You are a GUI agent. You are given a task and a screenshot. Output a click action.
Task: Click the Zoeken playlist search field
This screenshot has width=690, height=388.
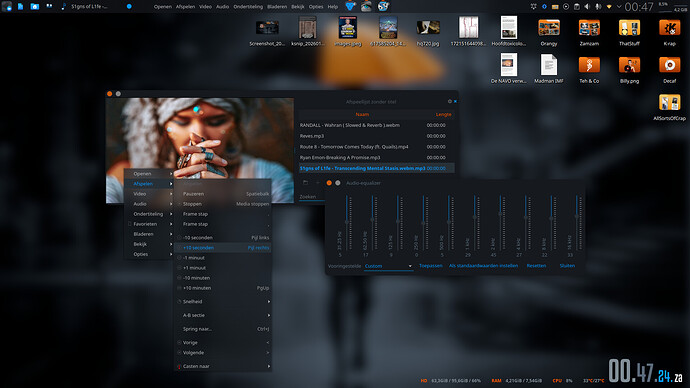pos(312,197)
